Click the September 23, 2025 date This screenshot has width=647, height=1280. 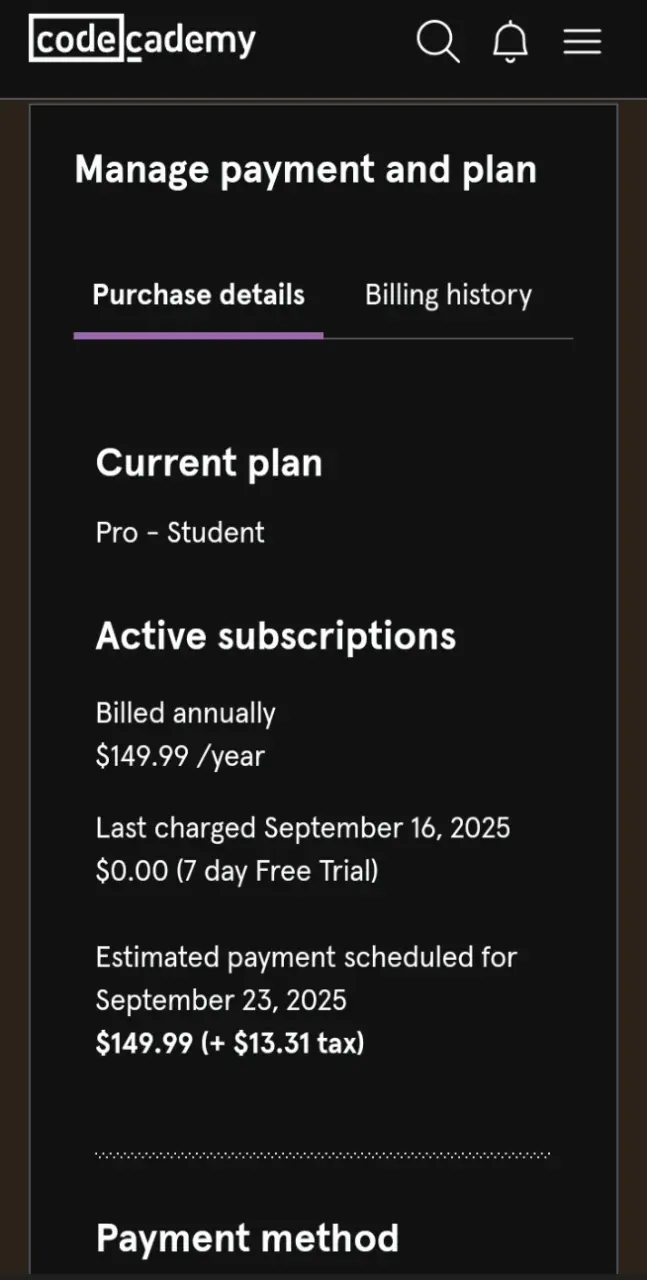[x=221, y=1000]
